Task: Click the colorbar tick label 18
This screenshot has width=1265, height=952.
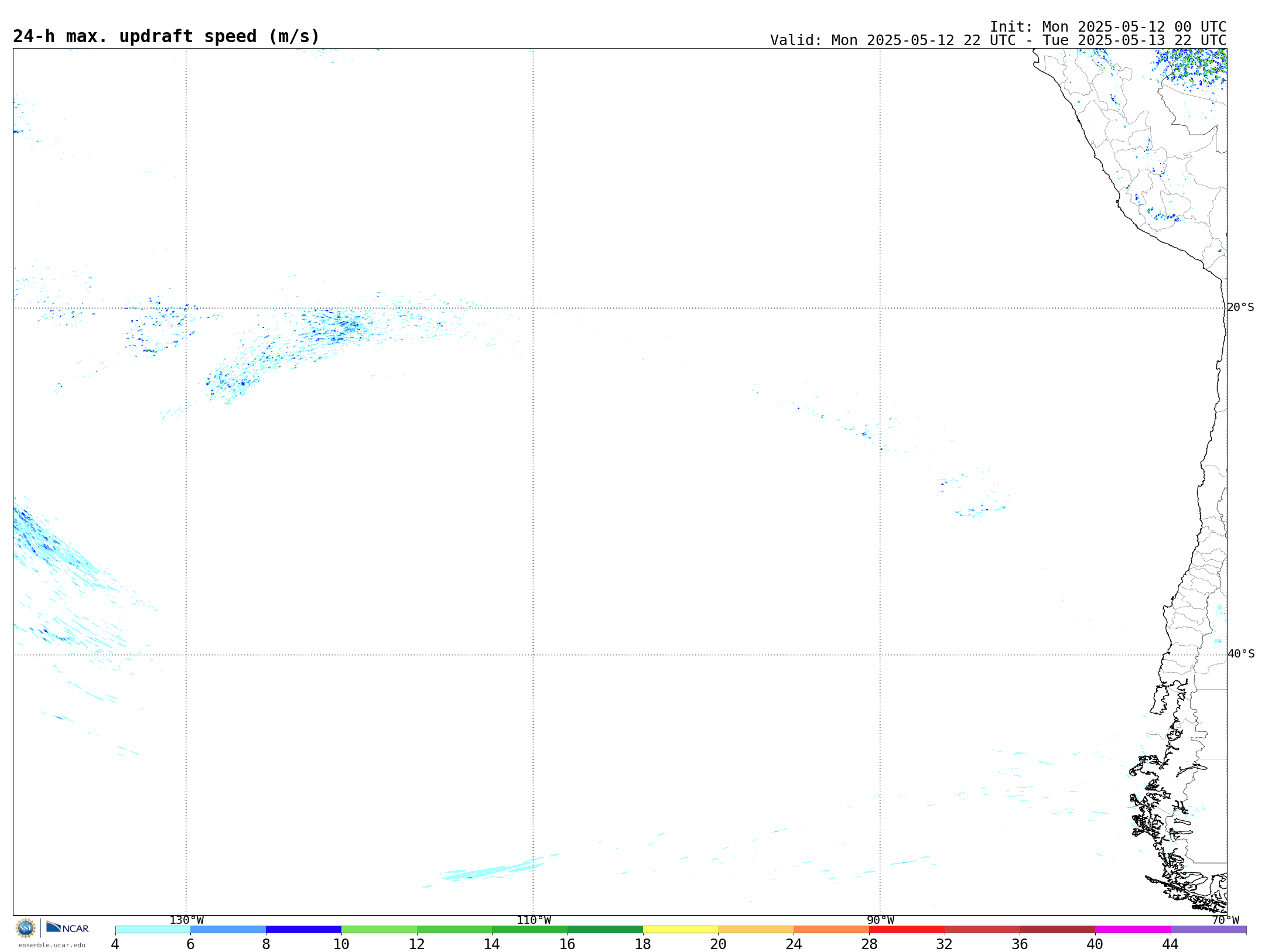Action: 643,944
